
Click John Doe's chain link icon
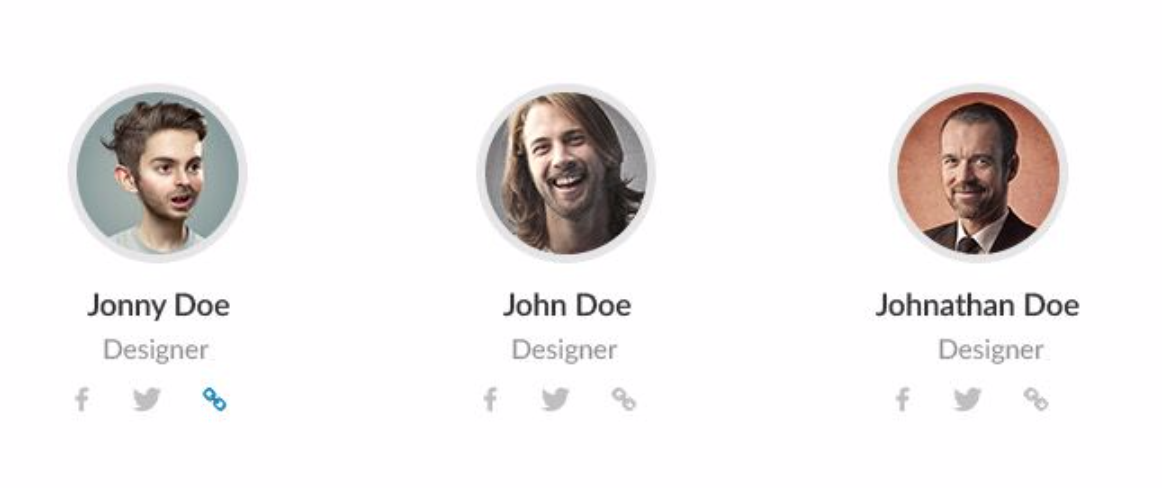(x=624, y=400)
